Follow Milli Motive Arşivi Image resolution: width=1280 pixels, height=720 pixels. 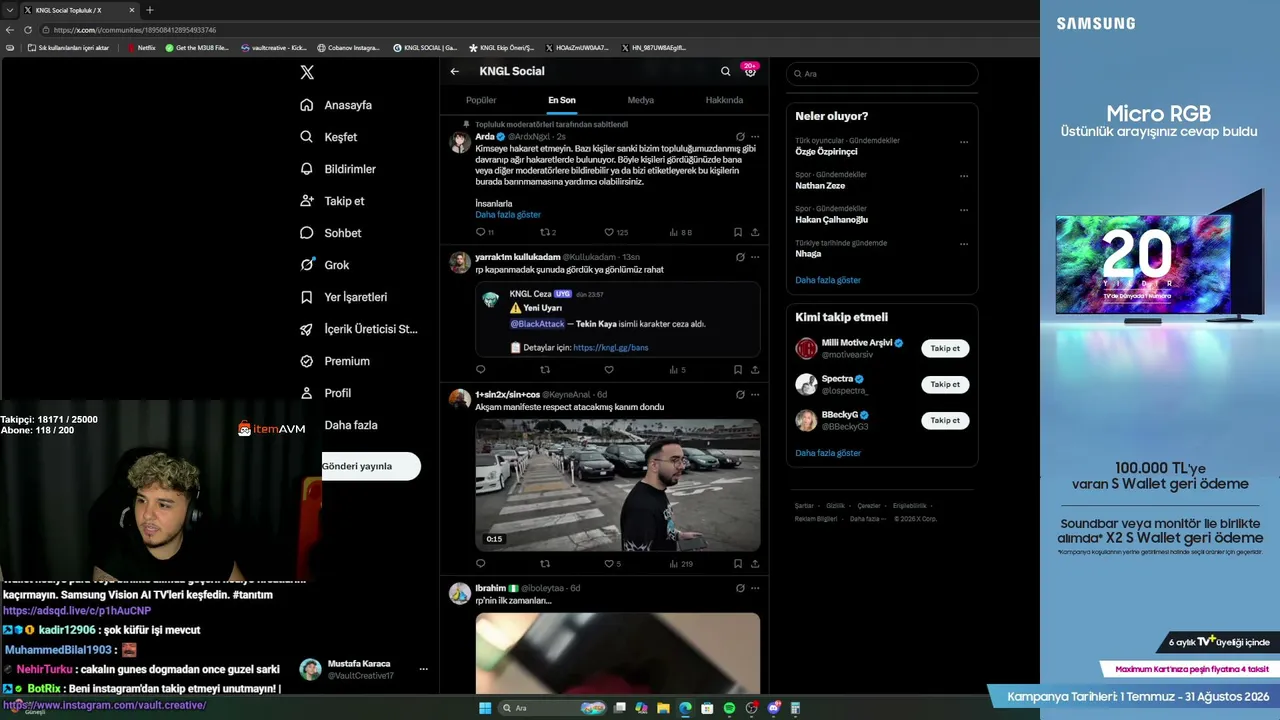945,348
